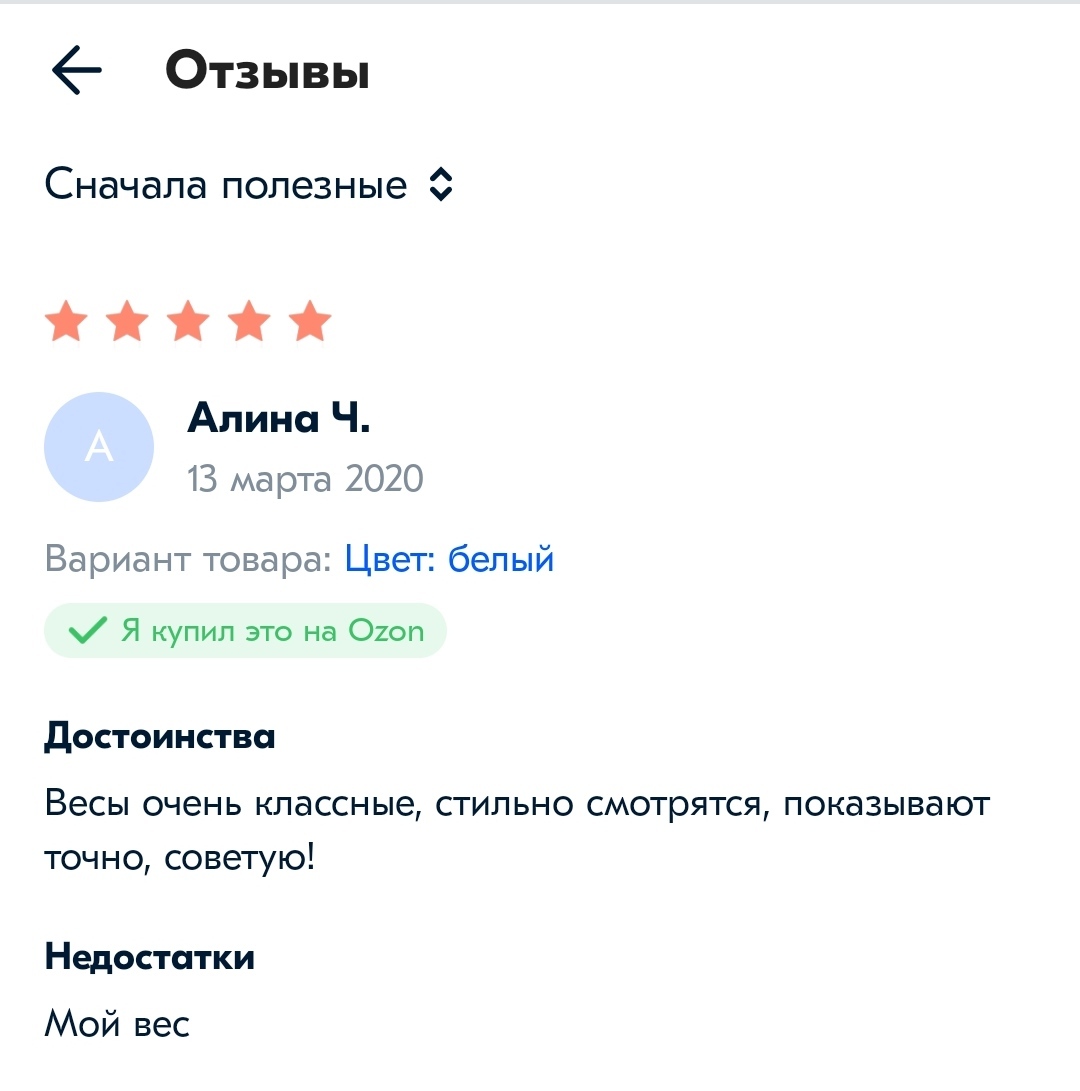Click the first rating star
The image size is (1080, 1091).
(67, 322)
